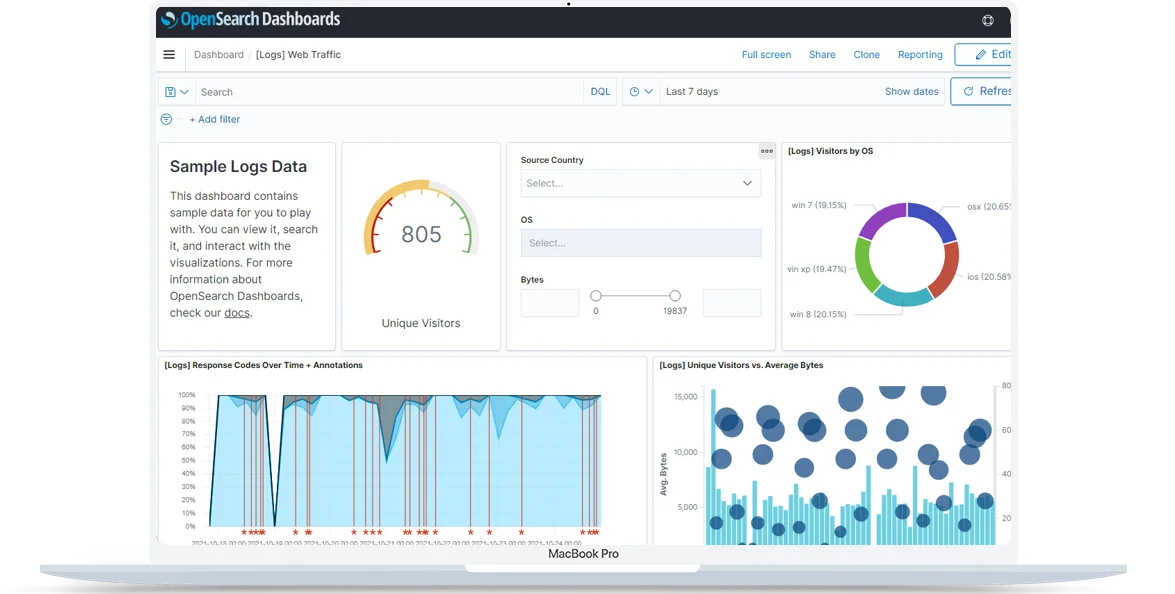Viewport: 1175px width, 594px height.
Task: Click Add filter
Action: click(215, 119)
